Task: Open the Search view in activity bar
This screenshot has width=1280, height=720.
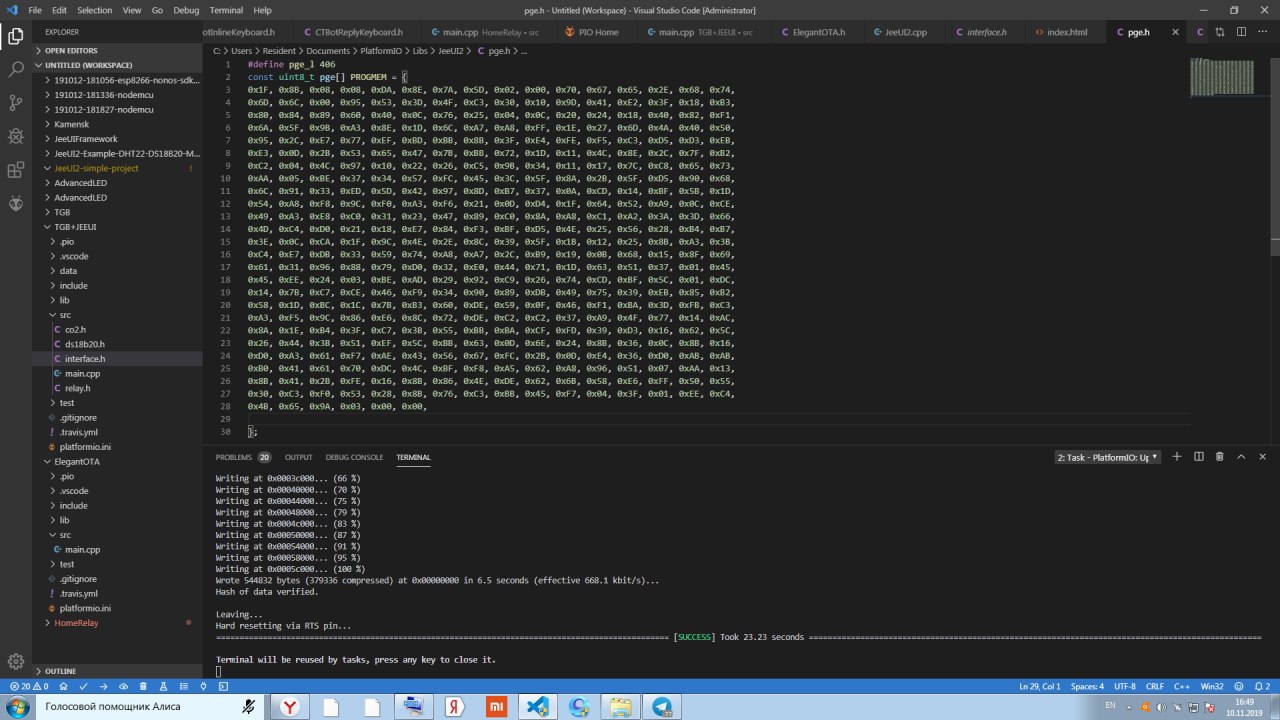Action: (16, 70)
